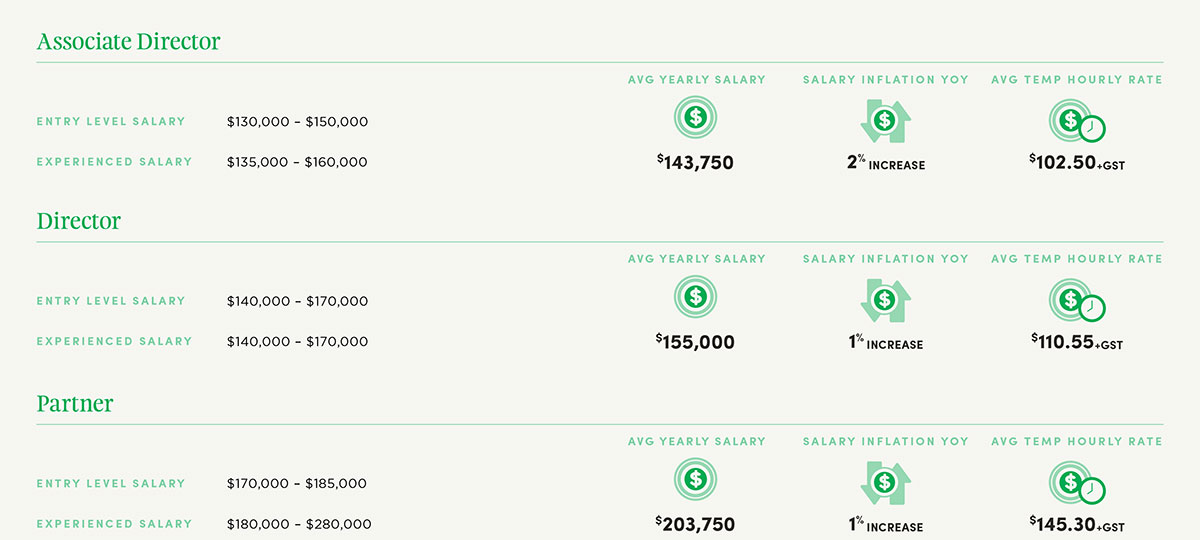Click the $203,750 average yearly salary figure
This screenshot has height=540, width=1200.
tap(695, 524)
